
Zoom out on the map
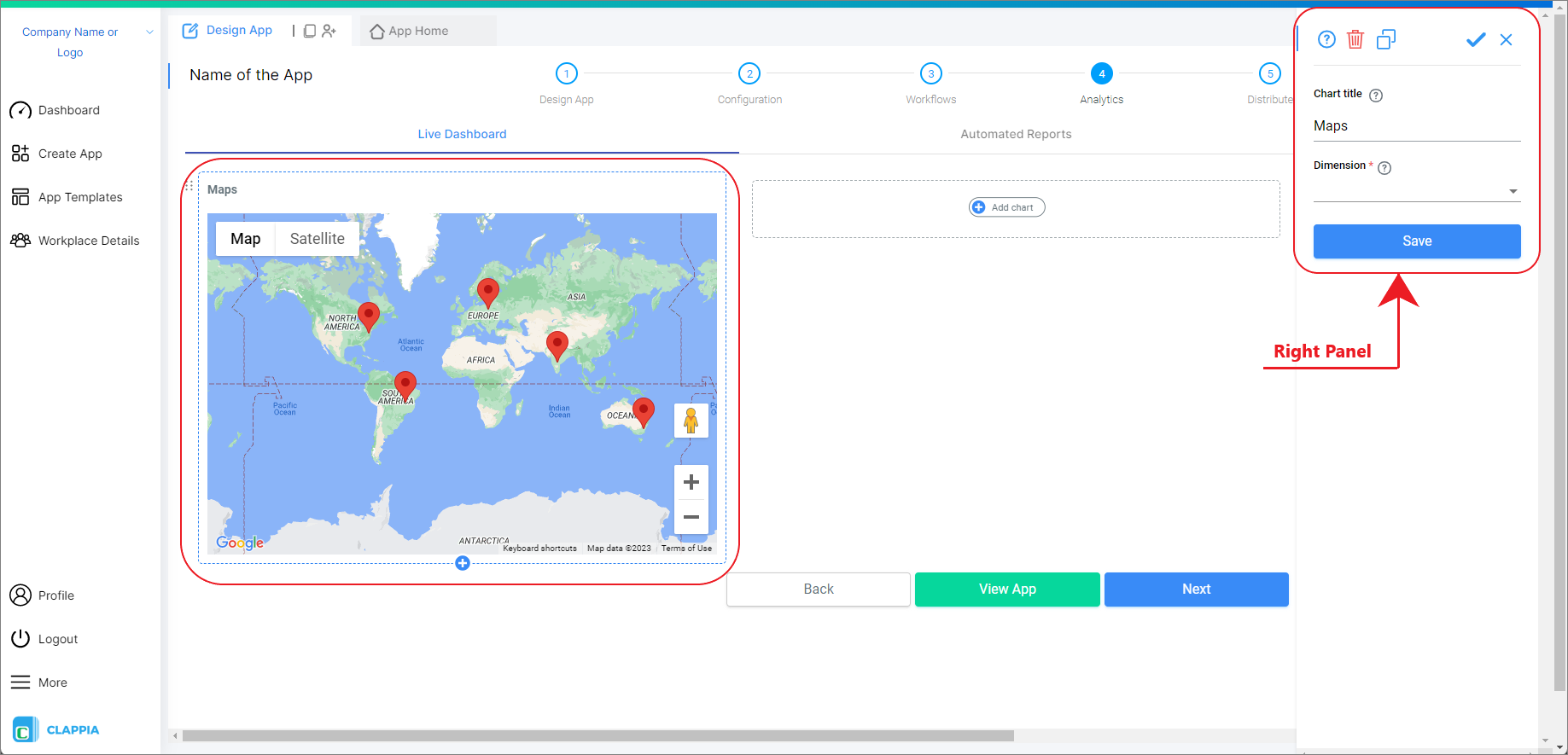691,517
